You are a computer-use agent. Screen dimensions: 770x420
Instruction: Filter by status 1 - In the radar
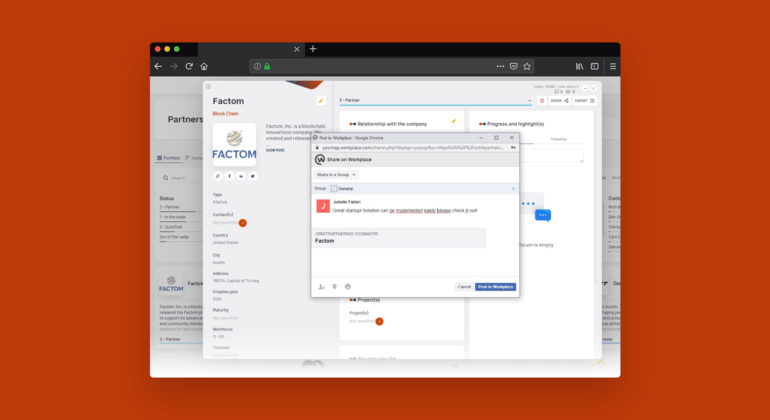pos(173,217)
